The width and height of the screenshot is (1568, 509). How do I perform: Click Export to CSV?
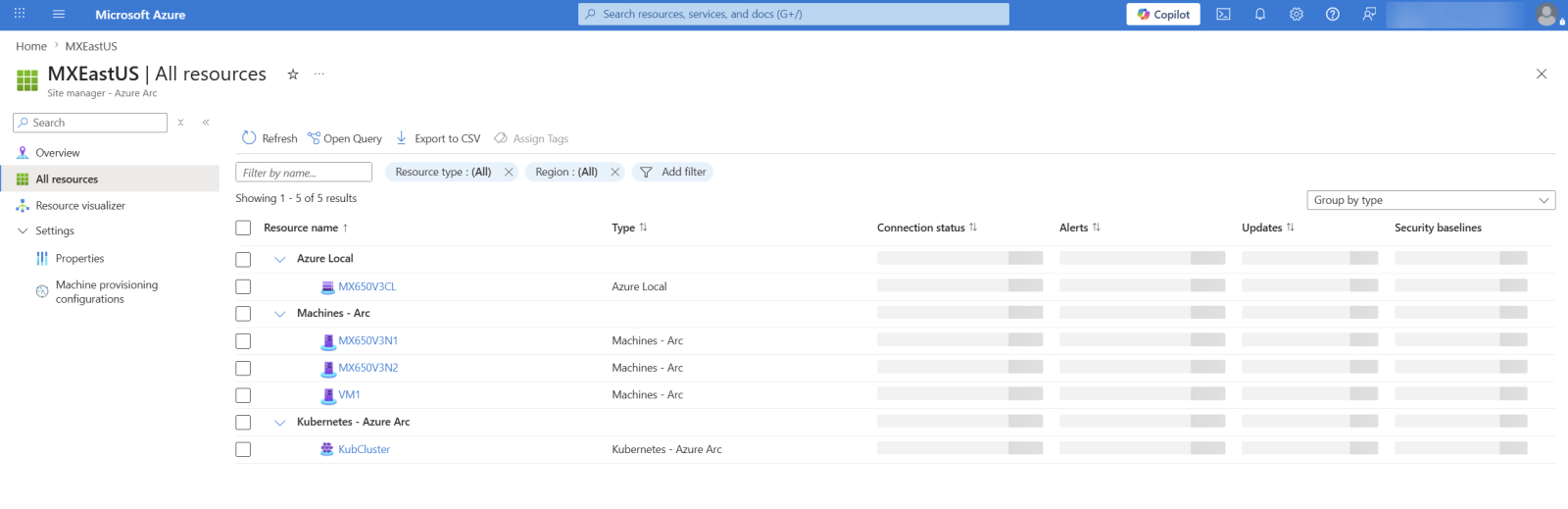pos(438,138)
